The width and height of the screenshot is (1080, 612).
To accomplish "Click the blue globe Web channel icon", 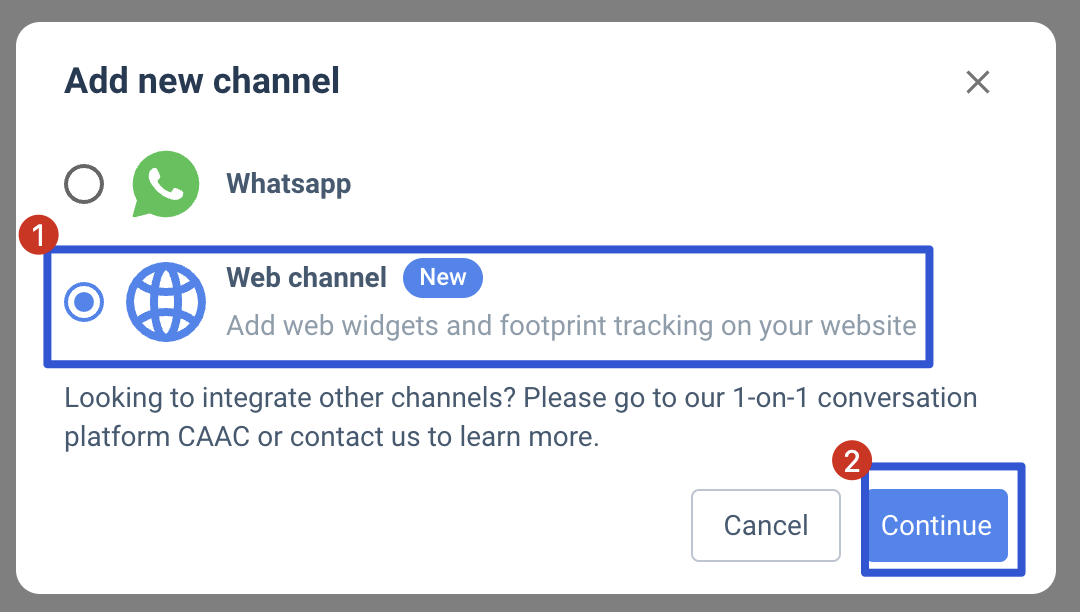I will tap(165, 302).
